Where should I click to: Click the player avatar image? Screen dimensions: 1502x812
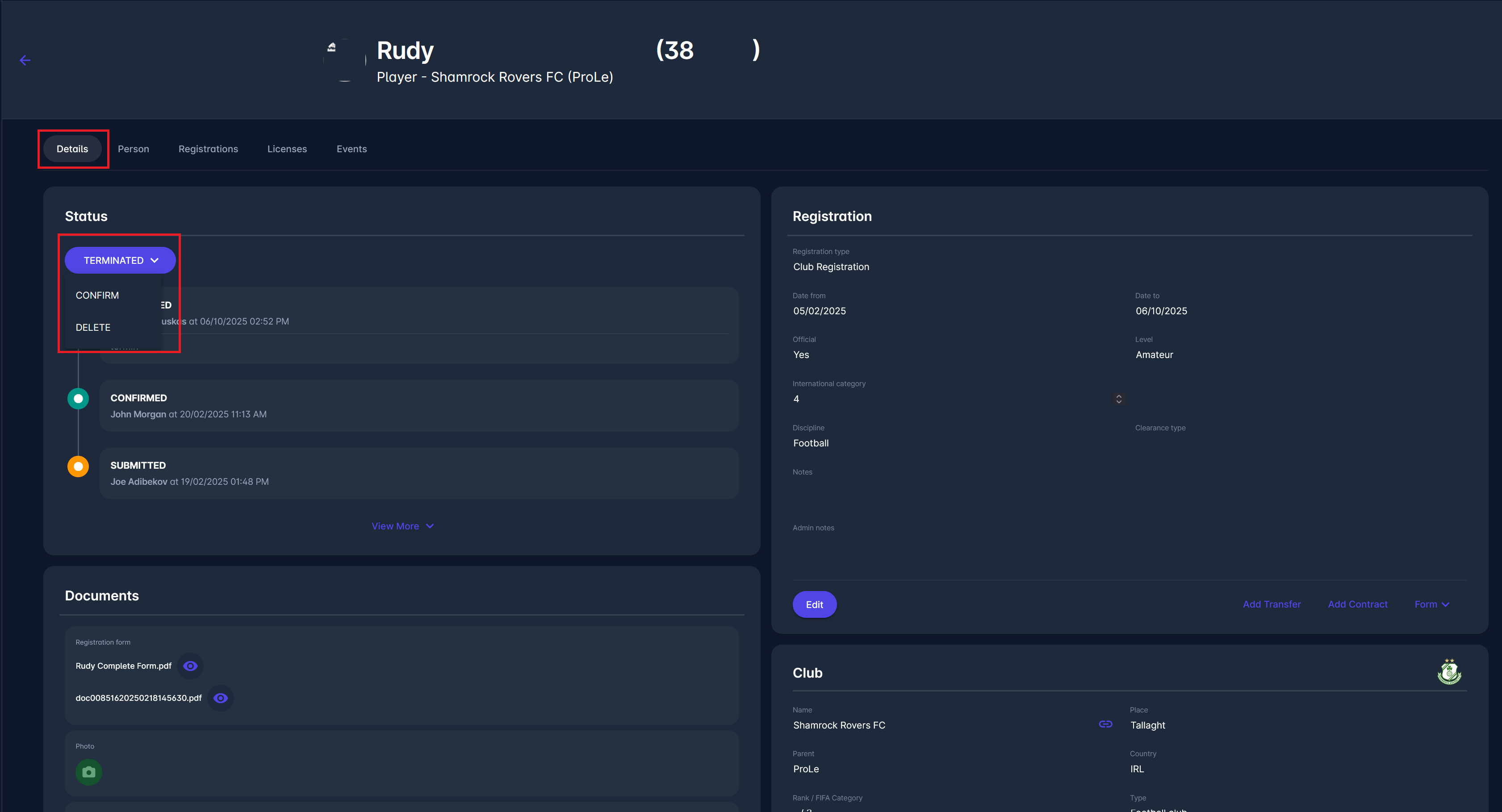[x=345, y=60]
